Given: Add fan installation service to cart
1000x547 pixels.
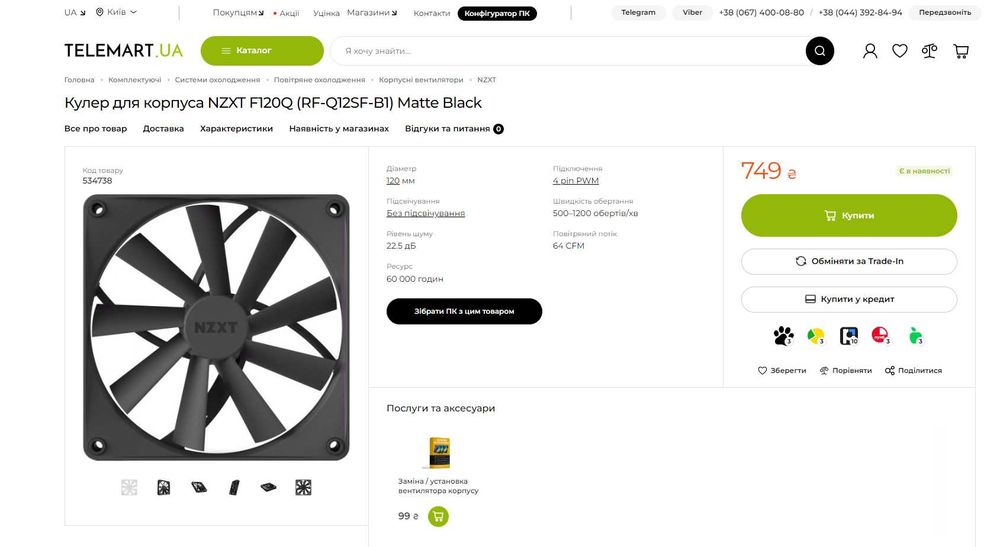Looking at the screenshot, I should [x=438, y=516].
